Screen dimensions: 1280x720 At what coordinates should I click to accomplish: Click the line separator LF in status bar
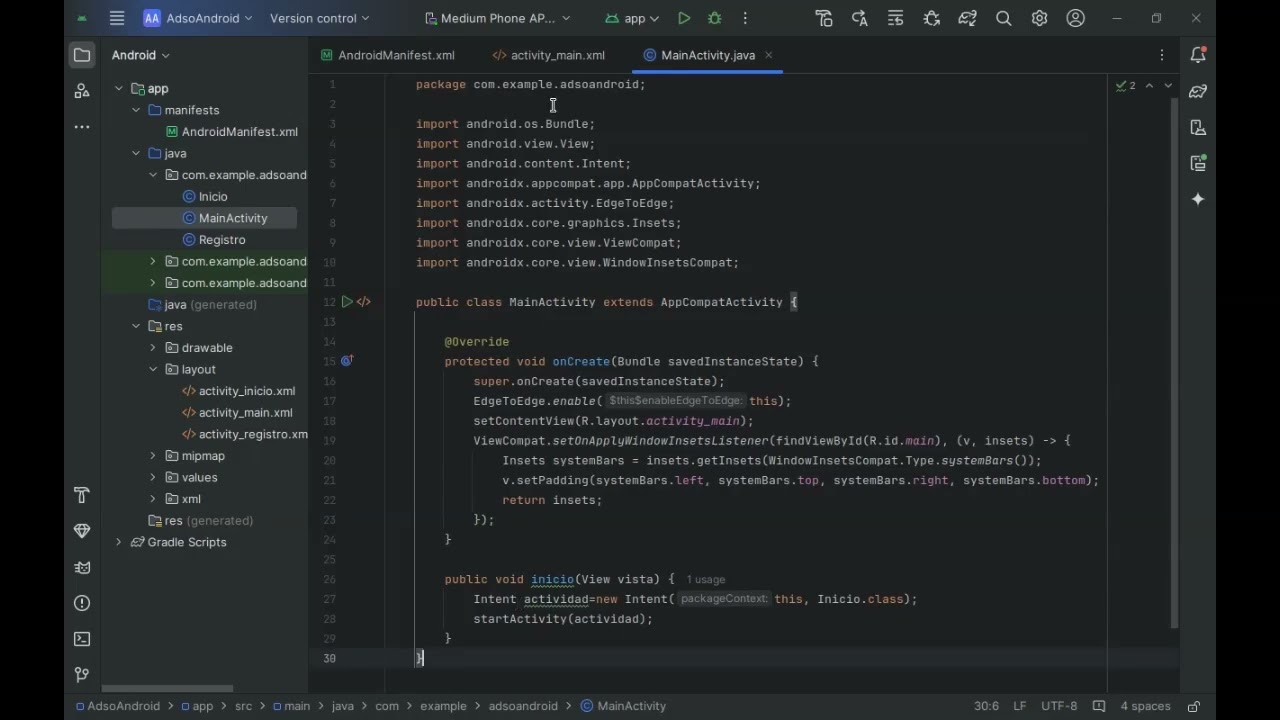(1020, 706)
